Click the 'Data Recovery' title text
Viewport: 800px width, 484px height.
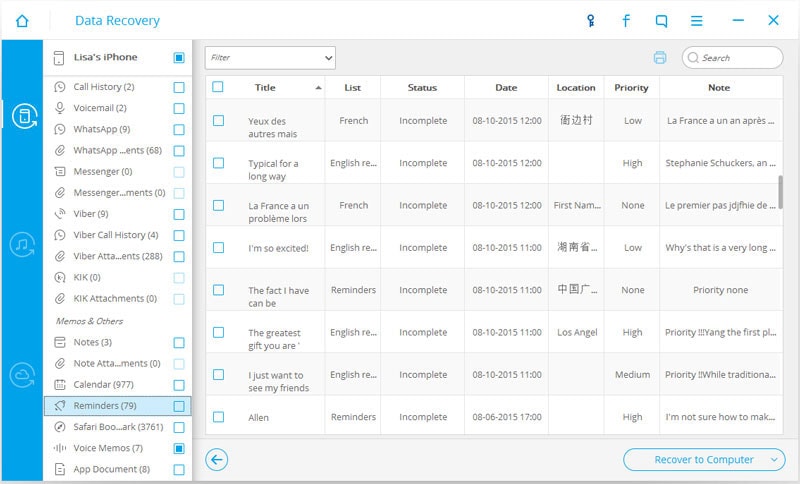[x=117, y=21]
